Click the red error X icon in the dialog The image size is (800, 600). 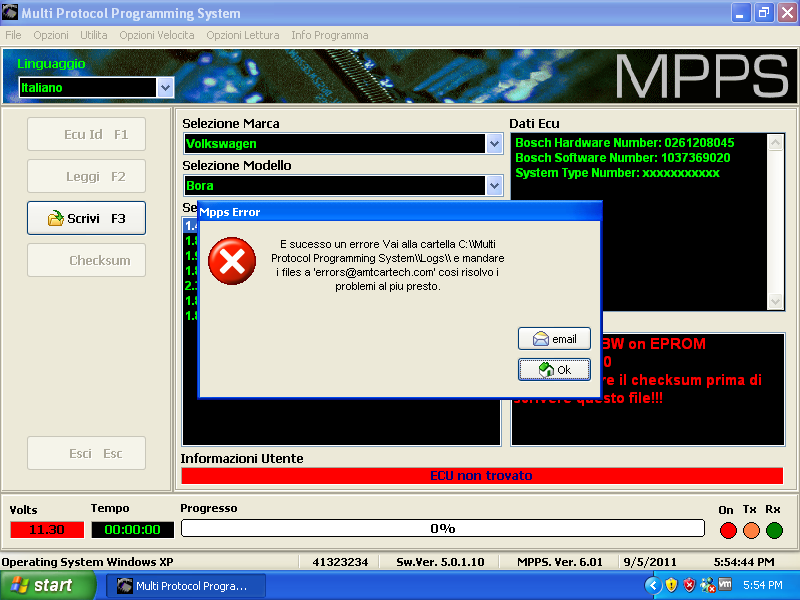click(232, 261)
